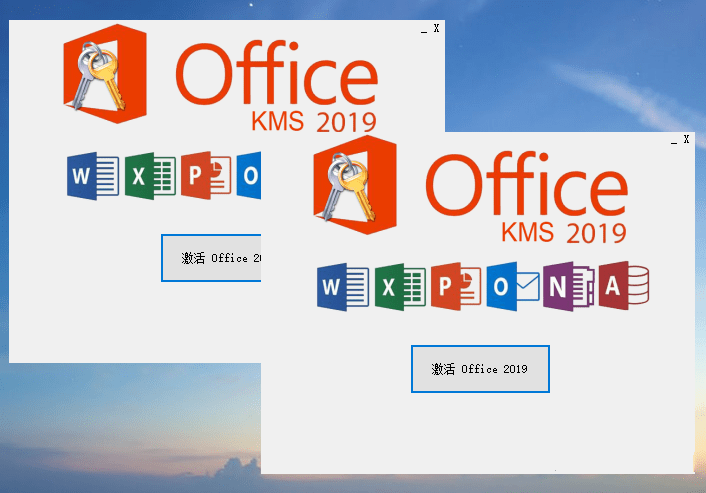Image resolution: width=706 pixels, height=493 pixels.
Task: Close the back KMS 2019 window
Action: point(436,28)
